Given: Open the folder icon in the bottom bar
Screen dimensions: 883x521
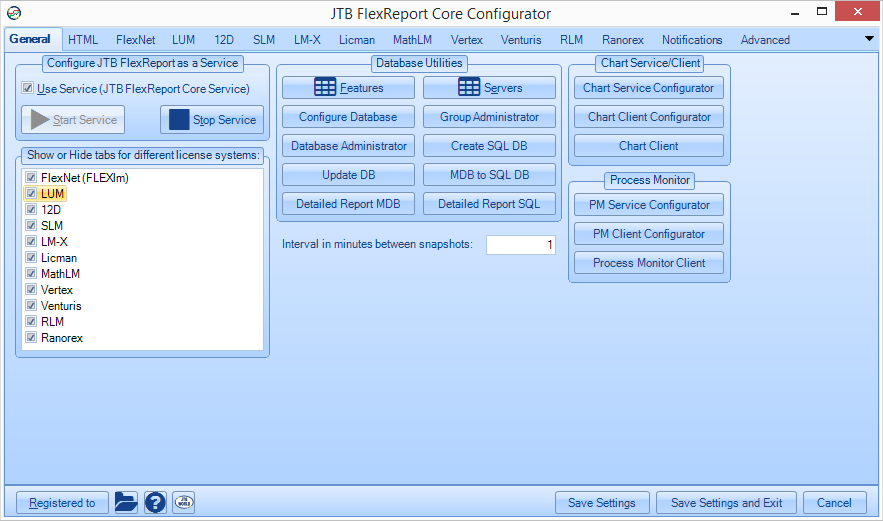Looking at the screenshot, I should pos(126,502).
